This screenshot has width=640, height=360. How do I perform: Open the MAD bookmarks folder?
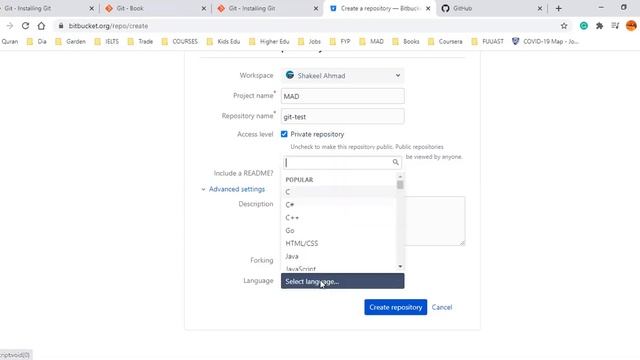pos(371,41)
